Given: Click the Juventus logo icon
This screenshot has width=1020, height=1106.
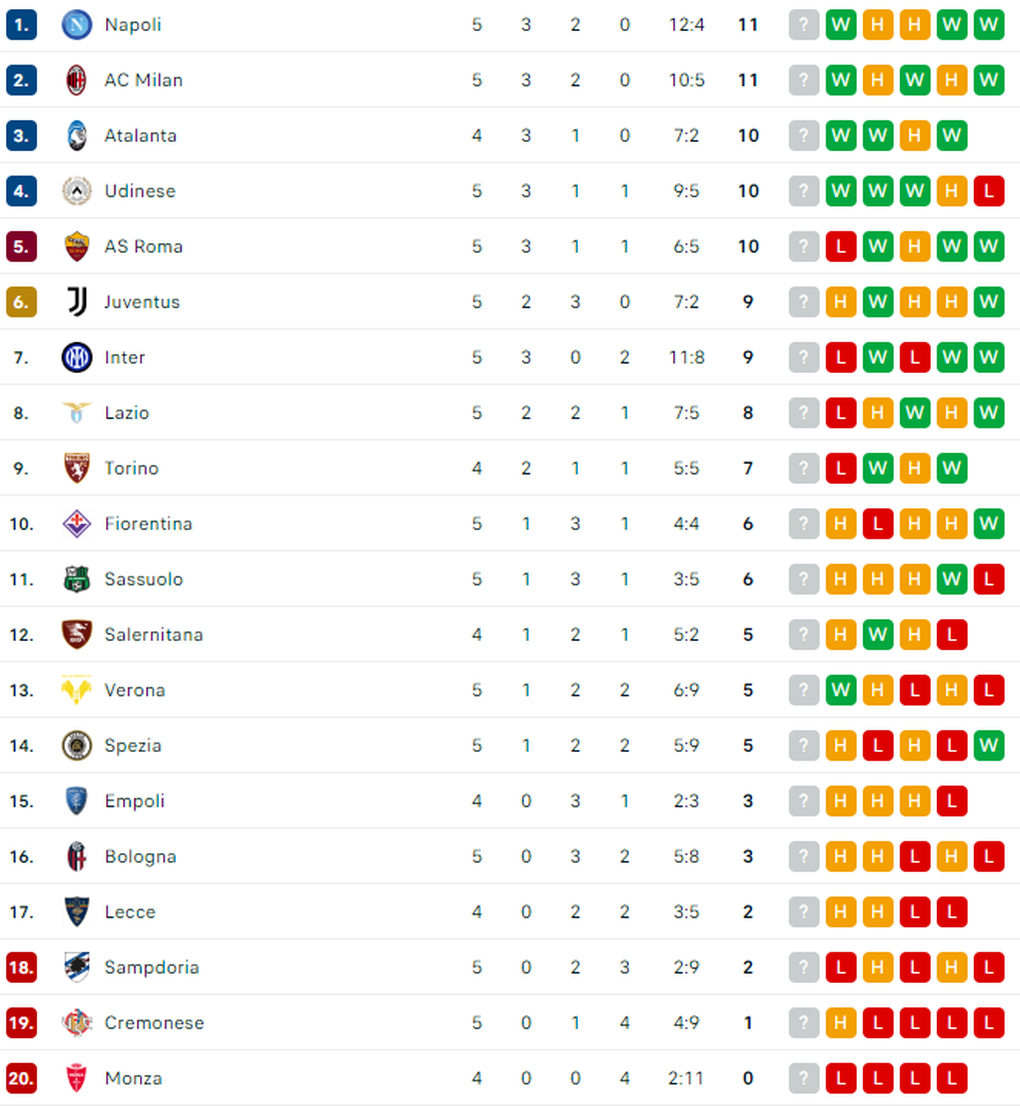Looking at the screenshot, I should click(x=76, y=302).
